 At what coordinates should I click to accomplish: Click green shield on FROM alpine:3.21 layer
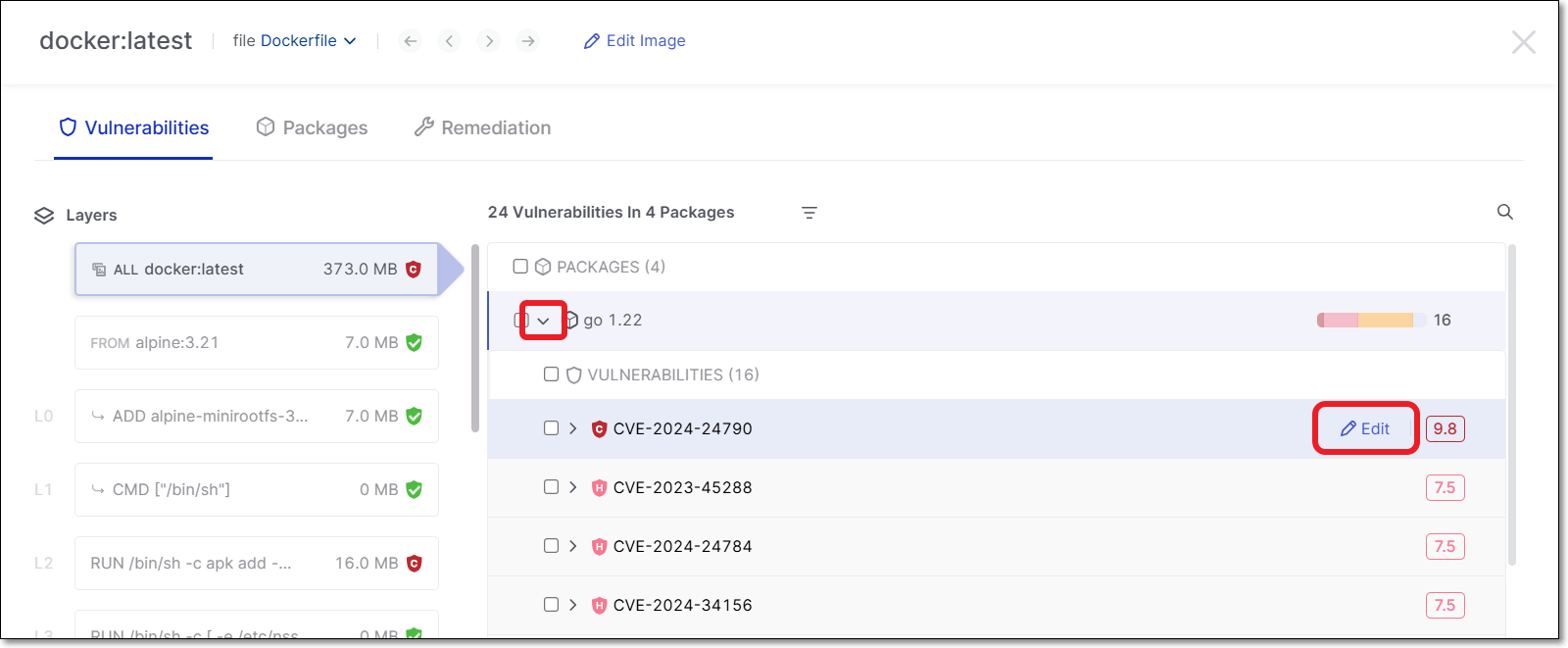point(414,343)
